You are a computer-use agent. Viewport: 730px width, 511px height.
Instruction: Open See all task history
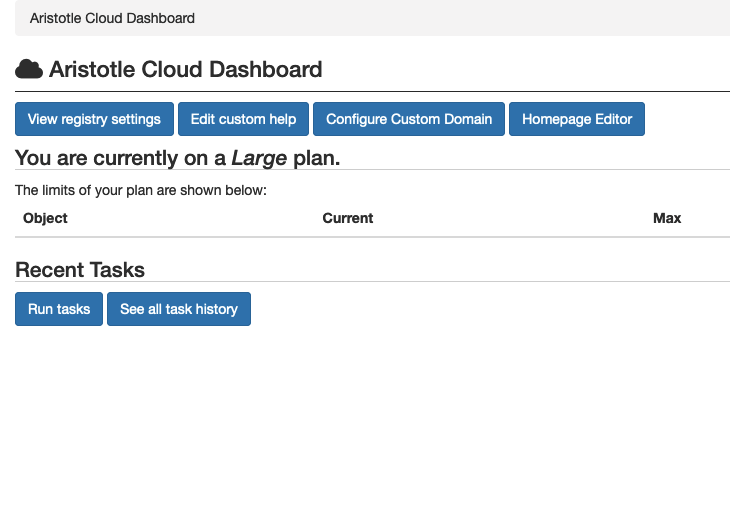[x=179, y=309]
